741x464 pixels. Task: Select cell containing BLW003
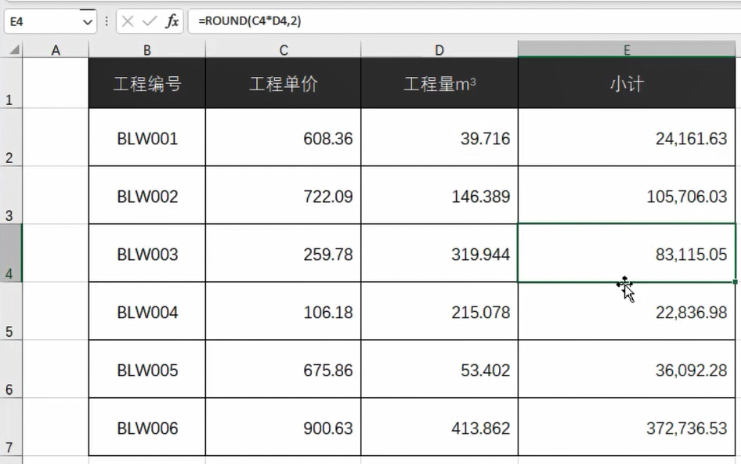147,253
